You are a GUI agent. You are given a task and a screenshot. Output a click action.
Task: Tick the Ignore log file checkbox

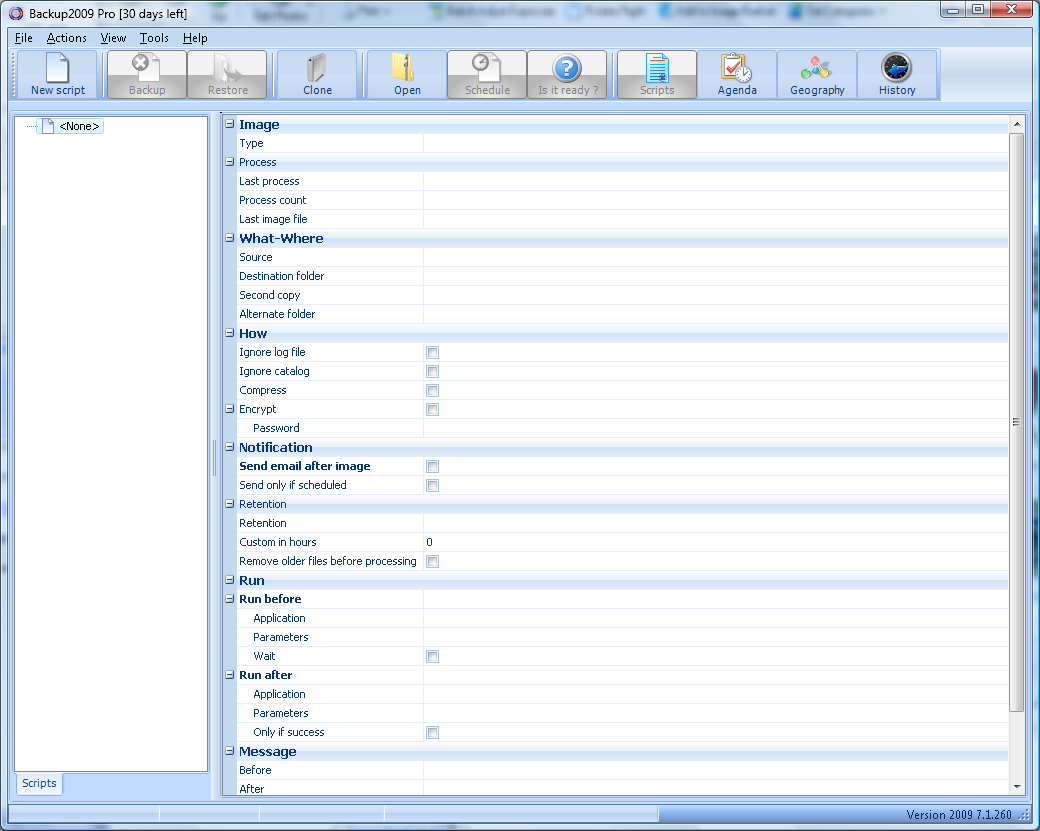tap(432, 353)
